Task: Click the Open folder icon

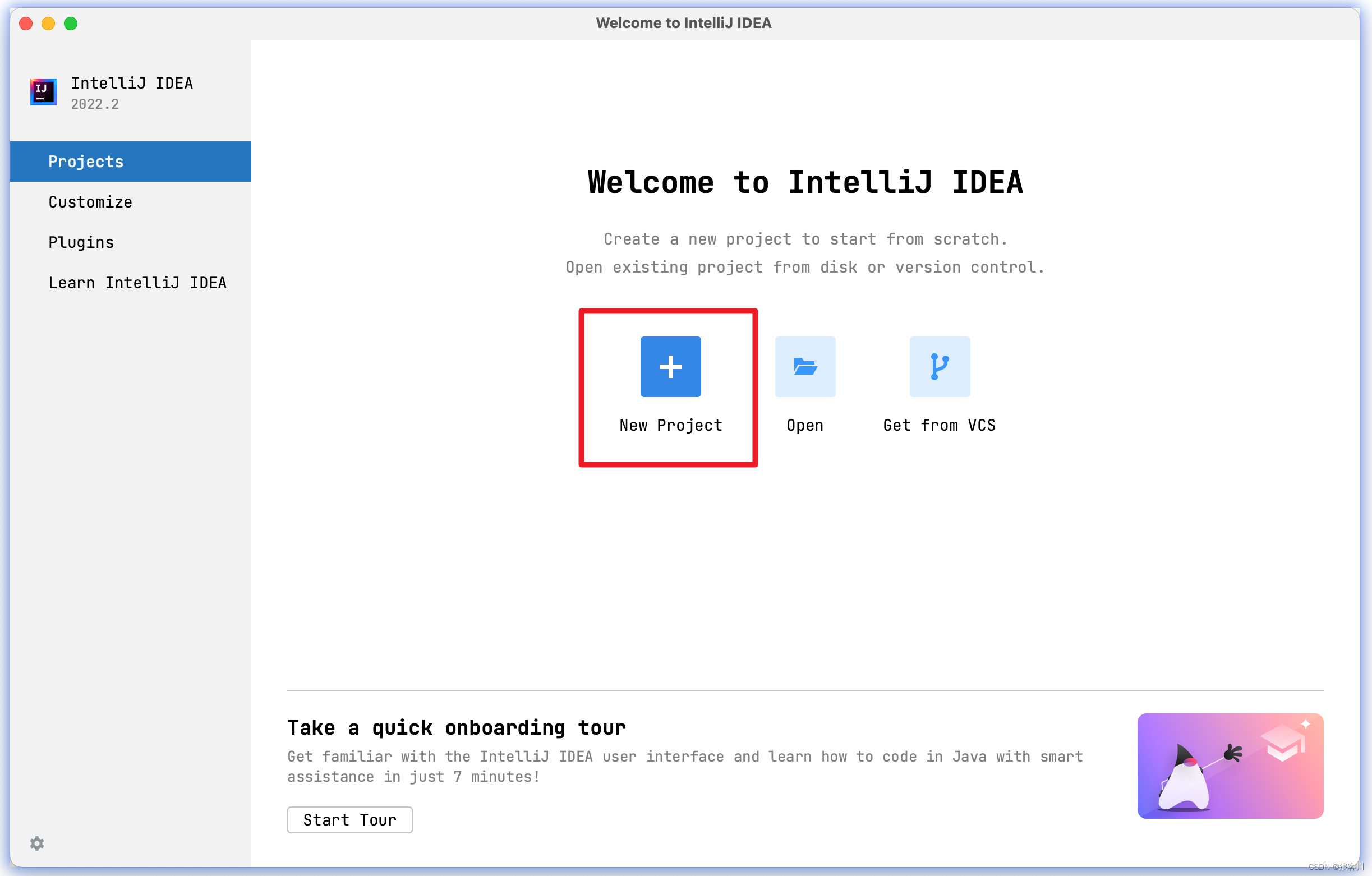Action: click(805, 366)
